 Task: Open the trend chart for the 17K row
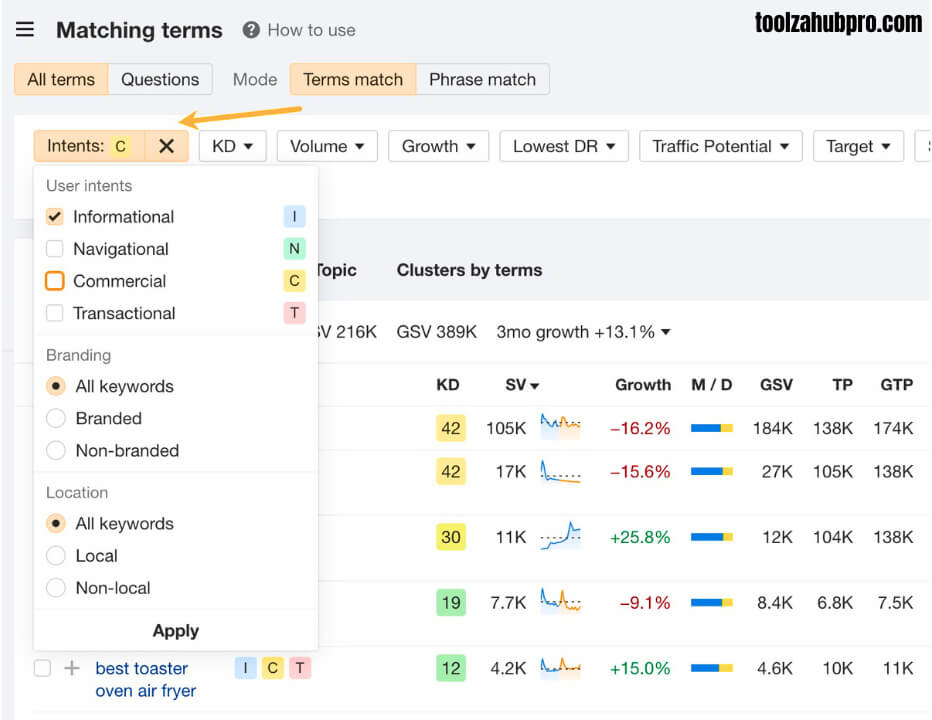click(561, 471)
